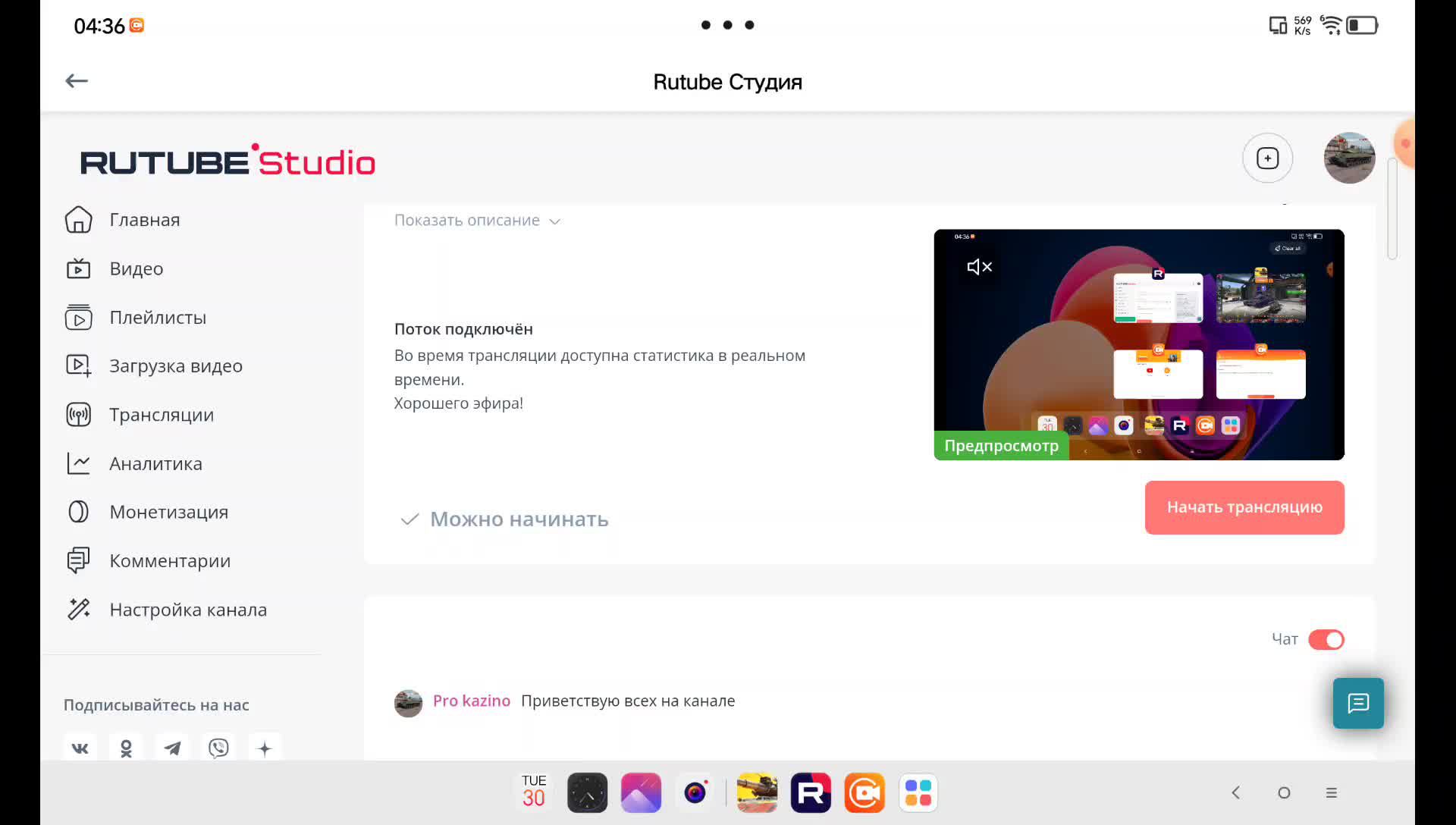This screenshot has width=1456, height=825.
Task: Click the Telegram social icon
Action: 172,748
